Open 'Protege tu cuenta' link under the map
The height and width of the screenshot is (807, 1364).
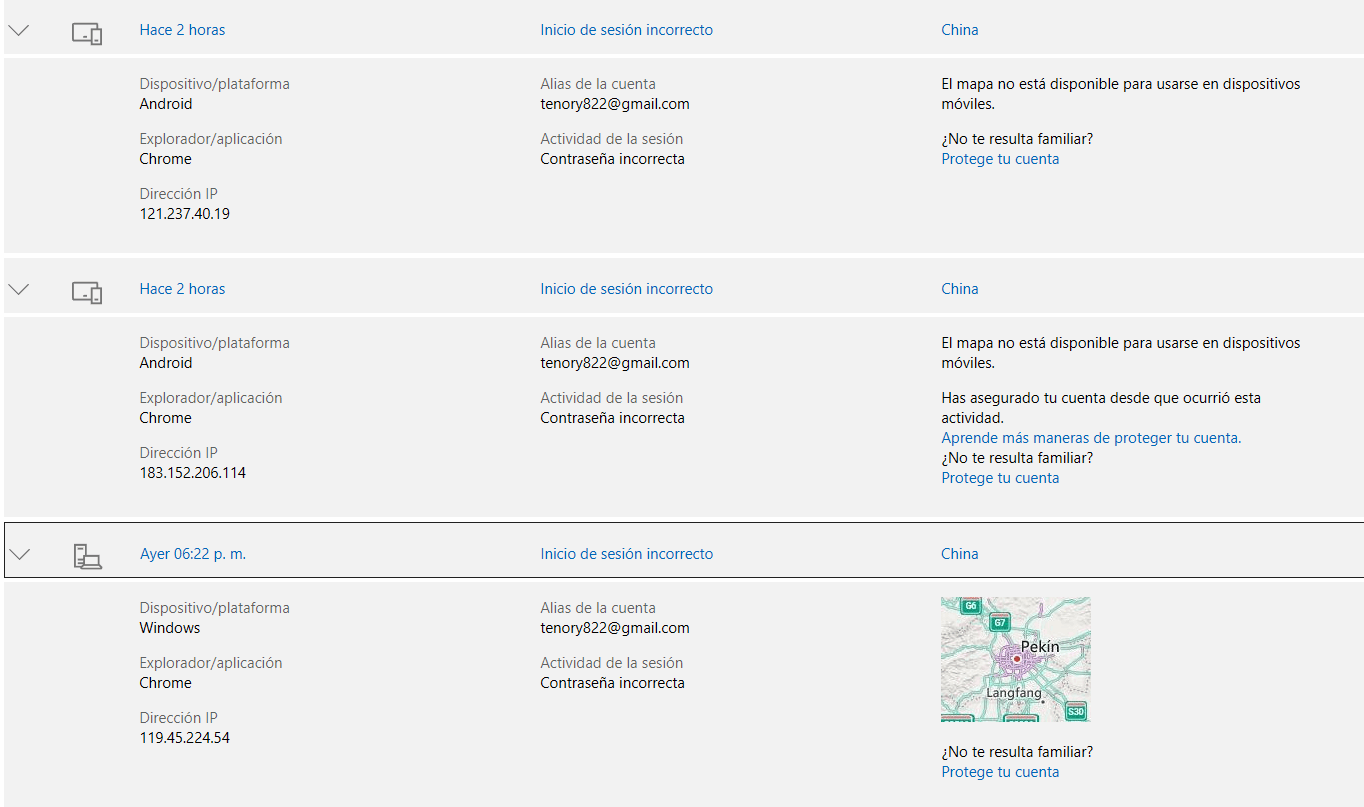click(x=1000, y=772)
